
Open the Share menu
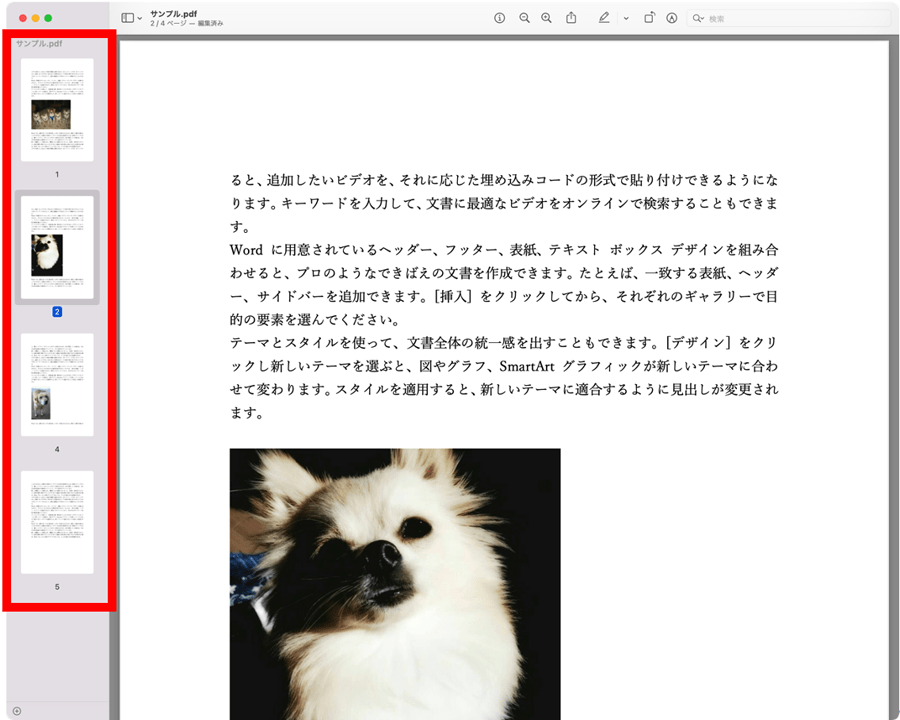571,18
